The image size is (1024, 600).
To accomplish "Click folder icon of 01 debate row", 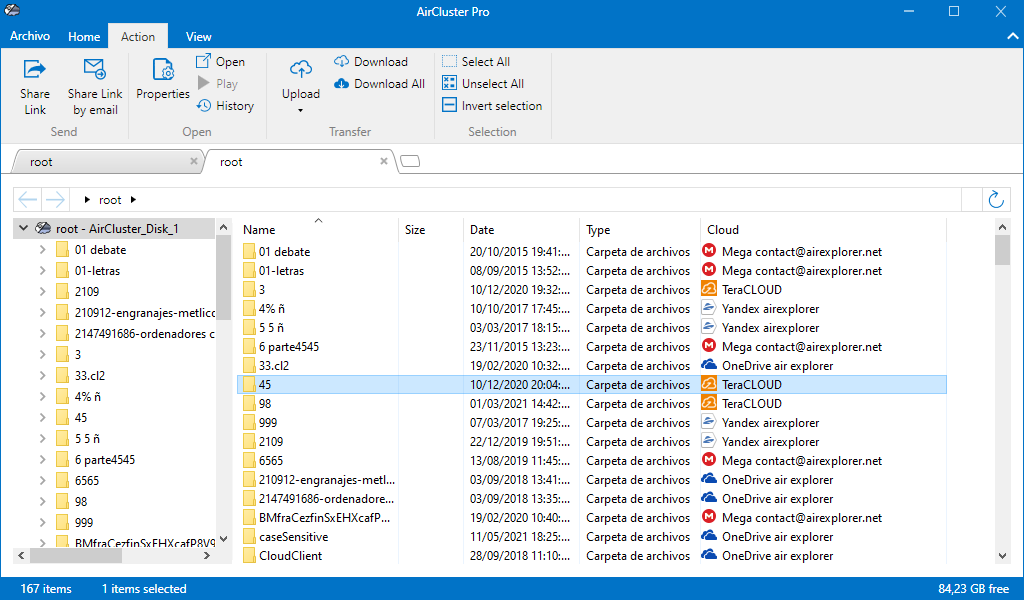I will pos(249,251).
